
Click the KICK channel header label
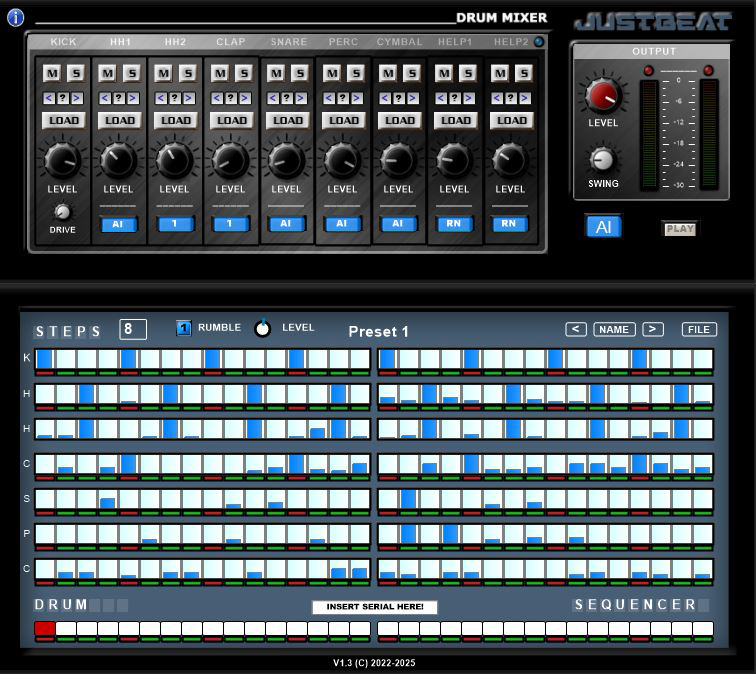pos(63,42)
